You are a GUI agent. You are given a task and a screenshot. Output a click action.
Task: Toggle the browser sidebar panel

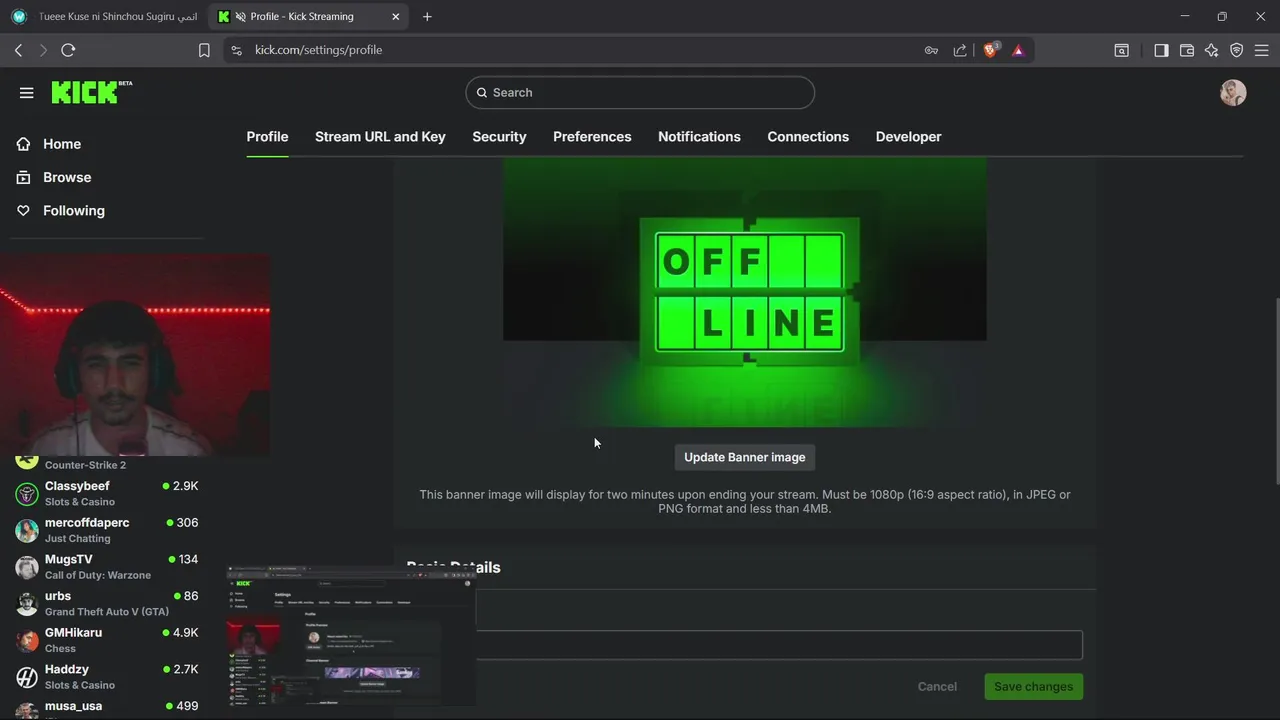pos(1161,50)
